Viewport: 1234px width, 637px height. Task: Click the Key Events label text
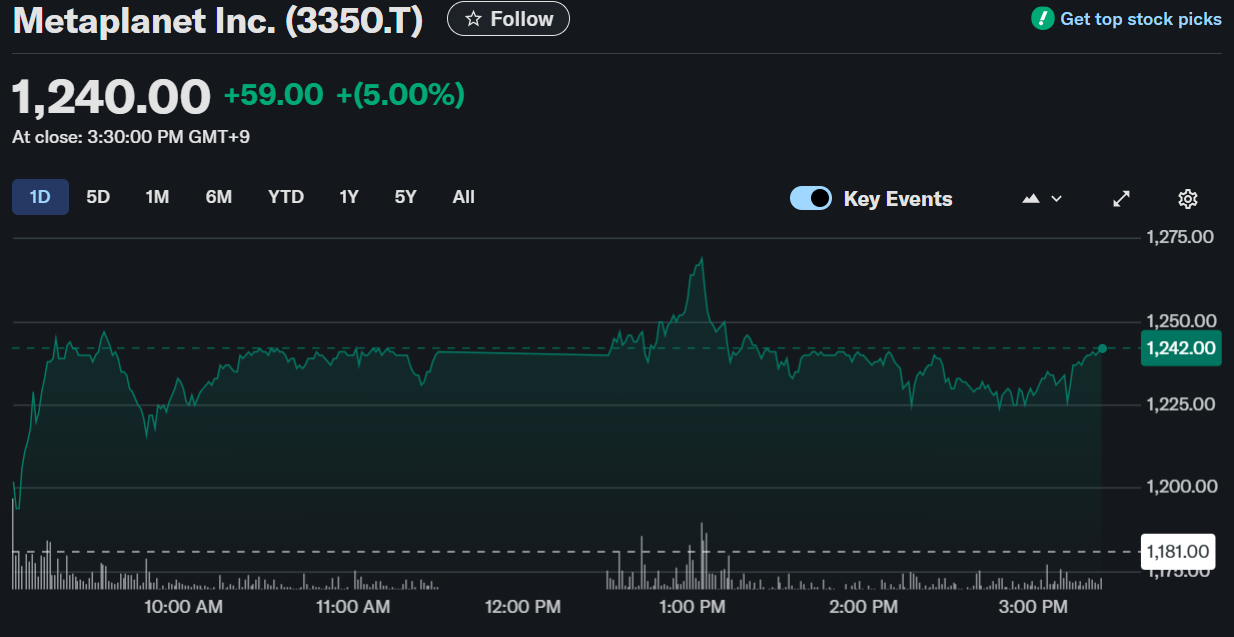(x=898, y=199)
